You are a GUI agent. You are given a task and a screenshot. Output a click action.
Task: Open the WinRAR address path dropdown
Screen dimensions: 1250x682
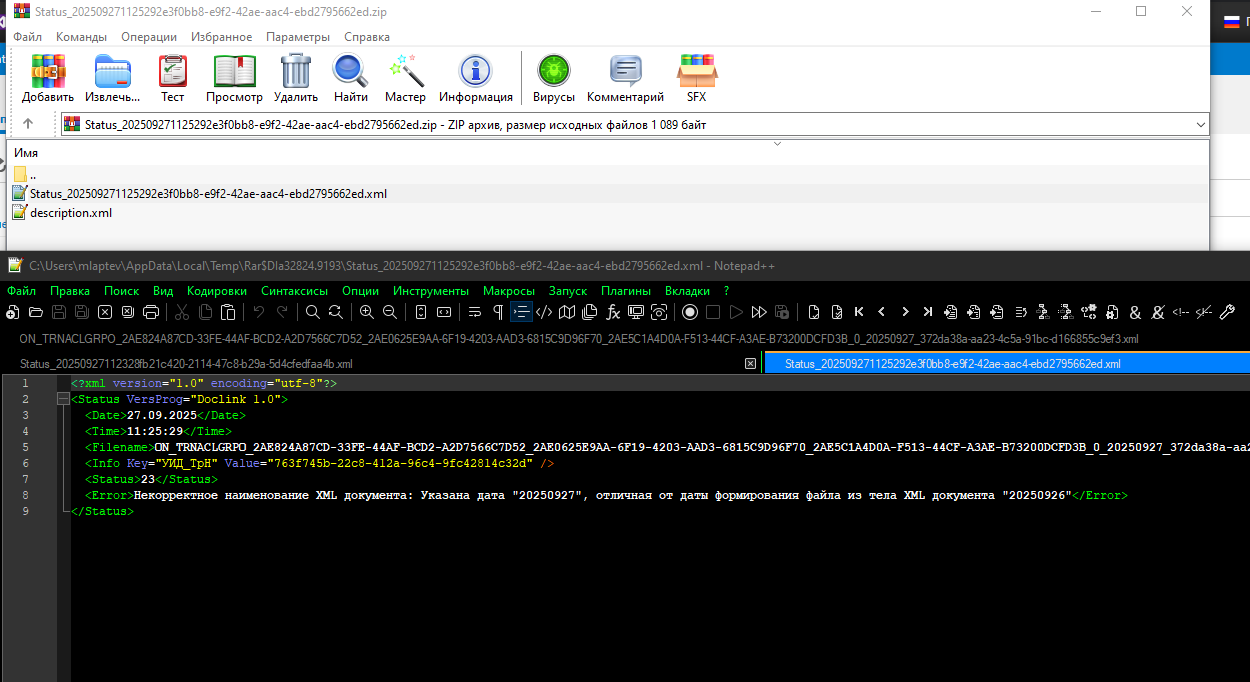tap(1200, 125)
